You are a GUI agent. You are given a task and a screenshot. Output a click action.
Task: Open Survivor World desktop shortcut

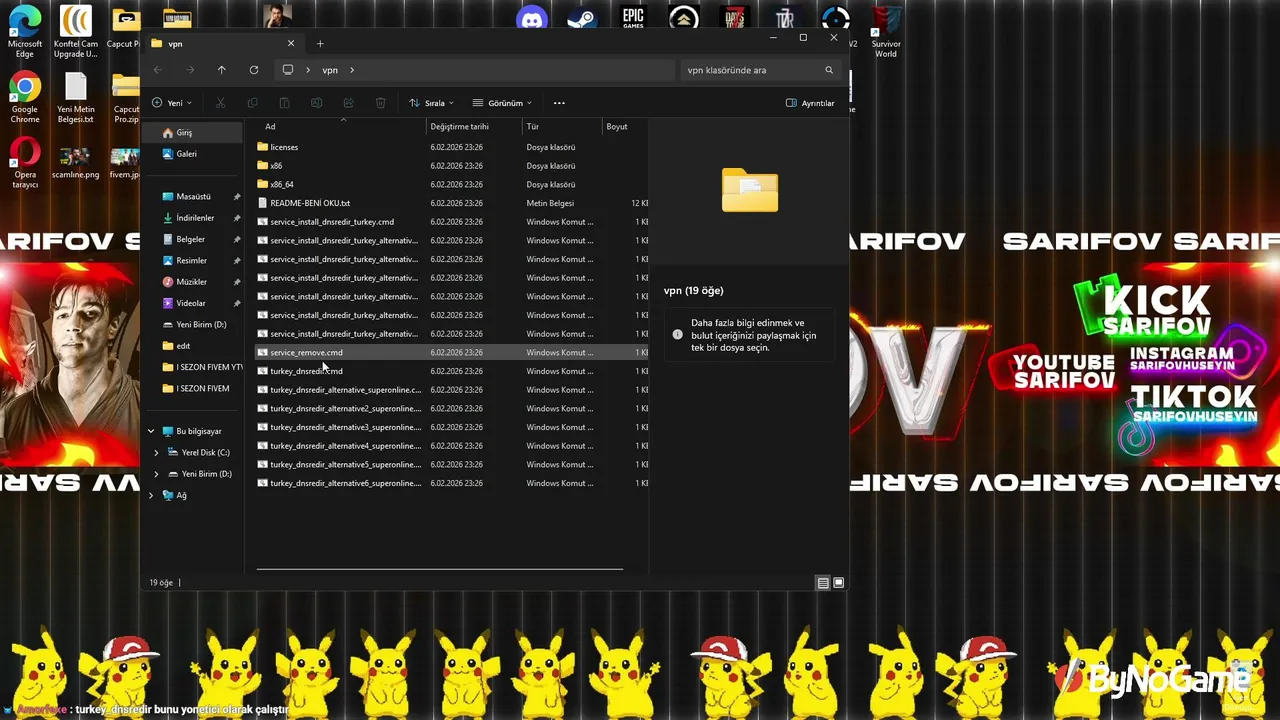pyautogui.click(x=886, y=31)
